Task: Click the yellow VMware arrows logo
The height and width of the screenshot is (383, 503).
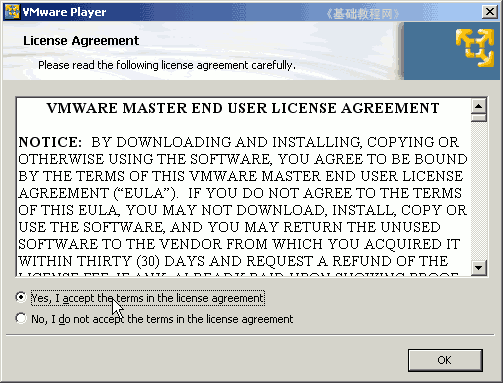Action: (475, 48)
